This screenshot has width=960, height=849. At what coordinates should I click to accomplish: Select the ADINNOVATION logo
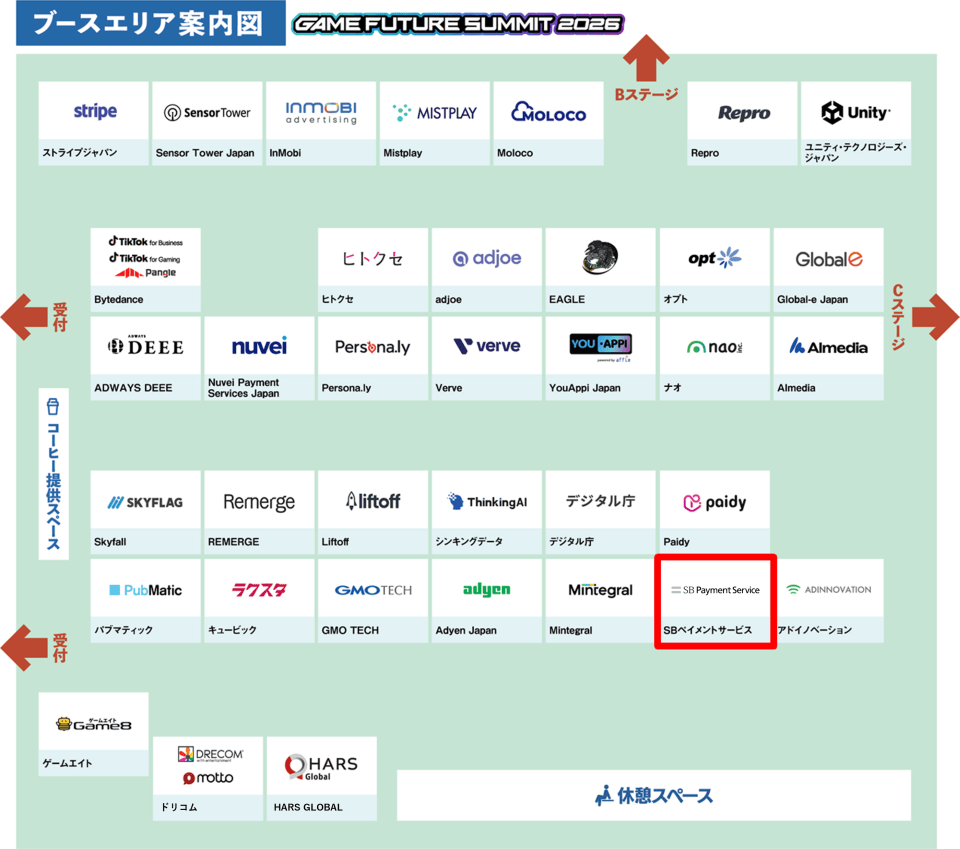tap(828, 589)
